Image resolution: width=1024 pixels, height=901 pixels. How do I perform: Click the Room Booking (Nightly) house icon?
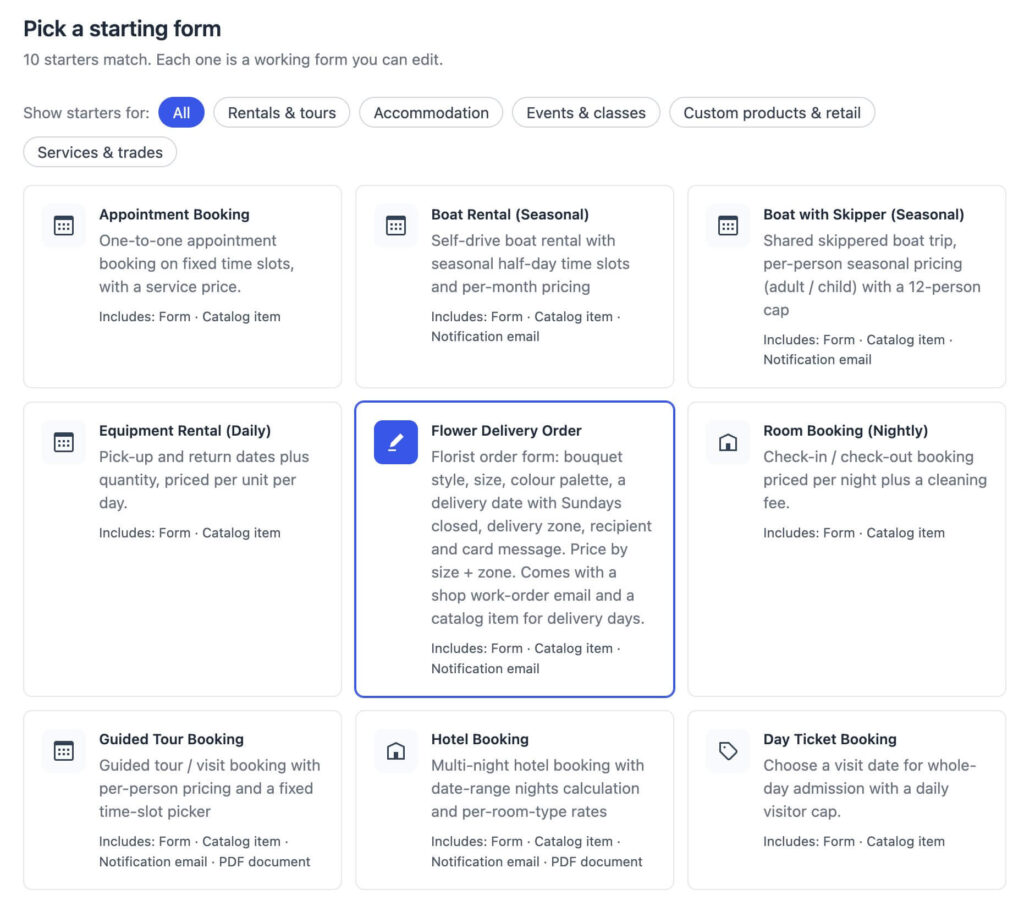728,442
